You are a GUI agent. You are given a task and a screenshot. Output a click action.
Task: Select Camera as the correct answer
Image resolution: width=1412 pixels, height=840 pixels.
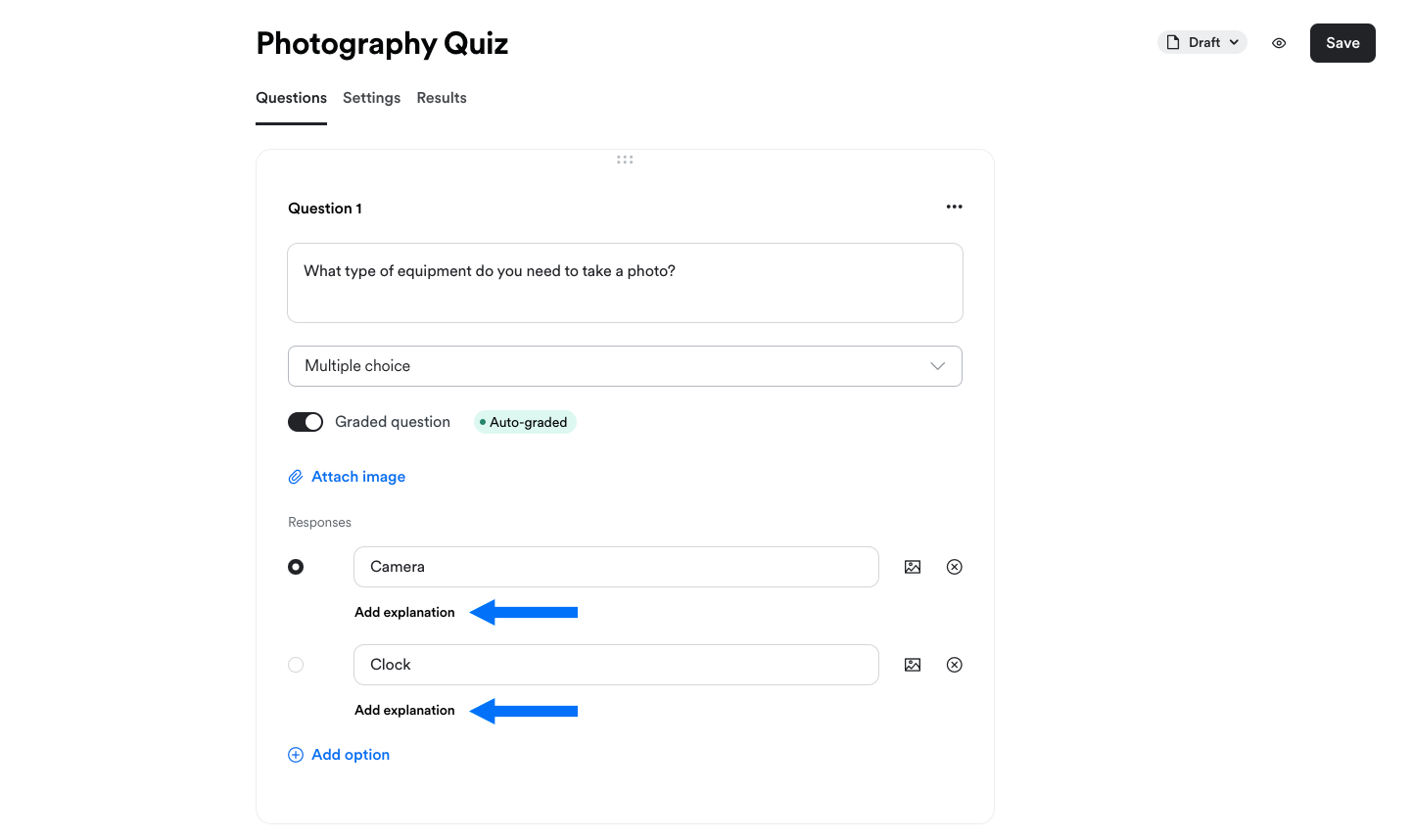(296, 567)
